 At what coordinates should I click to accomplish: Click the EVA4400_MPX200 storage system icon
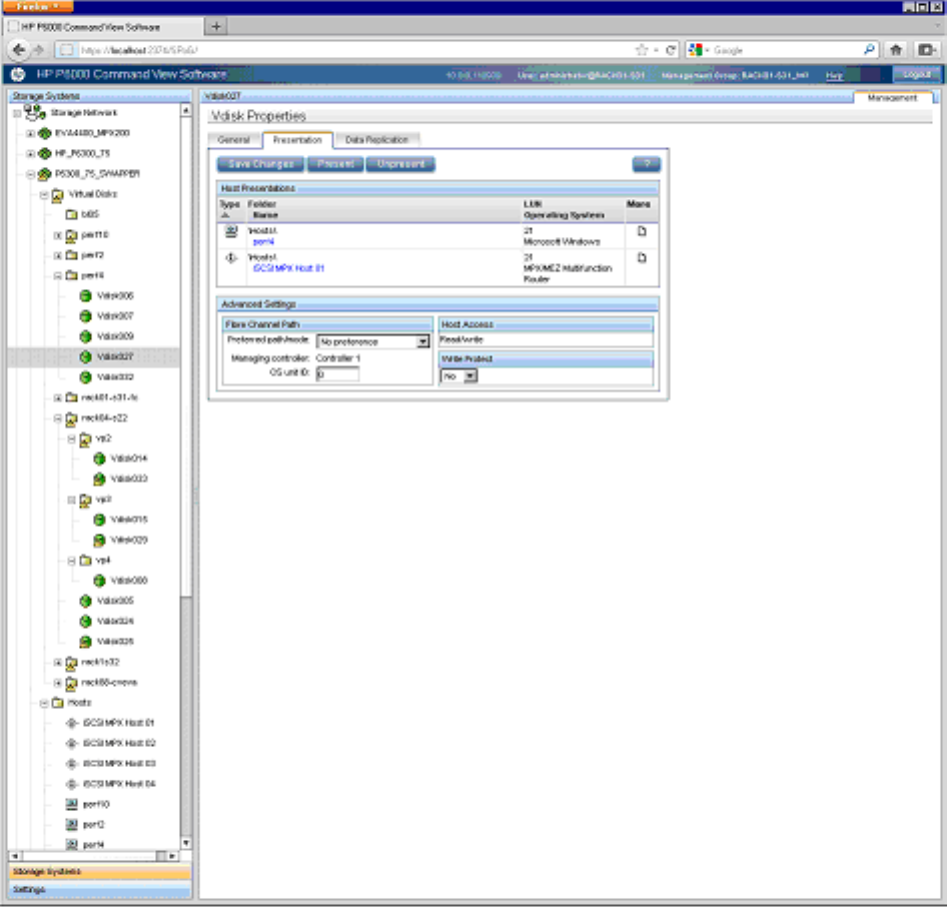pyautogui.click(x=44, y=133)
